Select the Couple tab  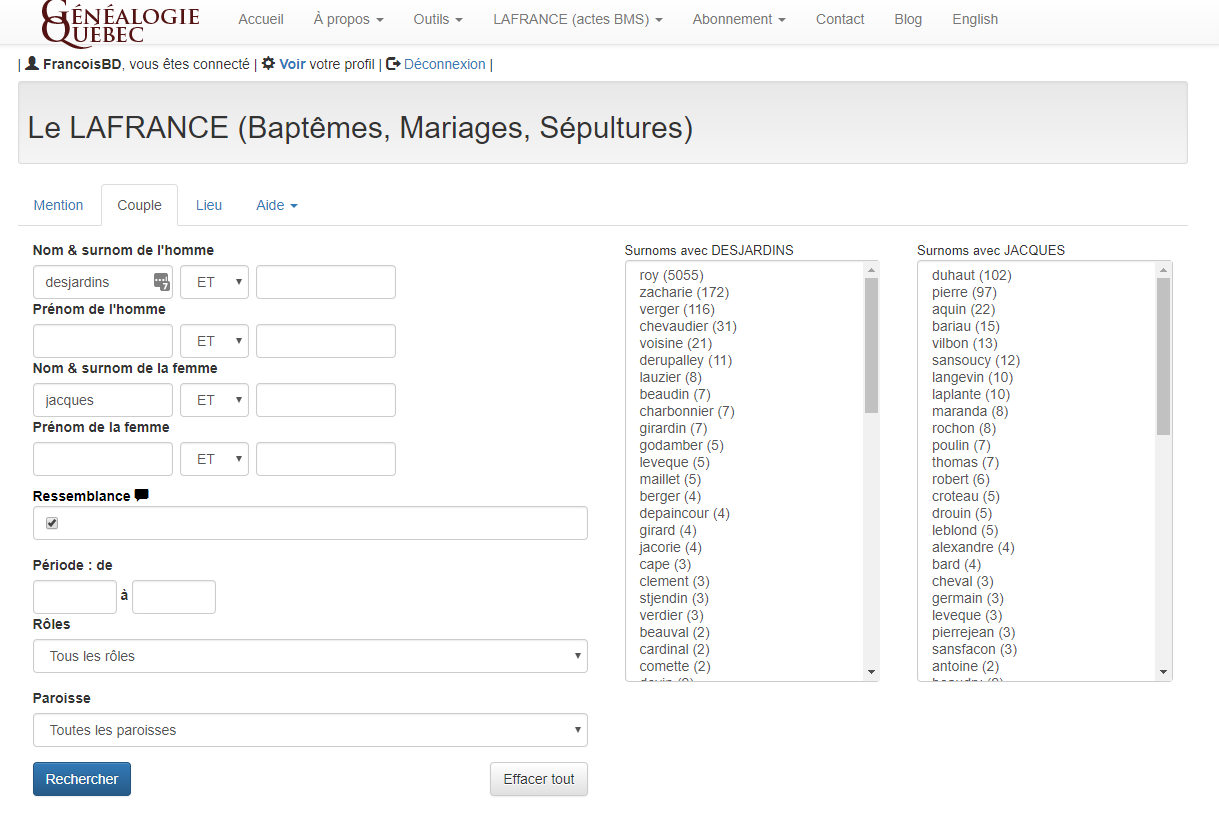[139, 205]
